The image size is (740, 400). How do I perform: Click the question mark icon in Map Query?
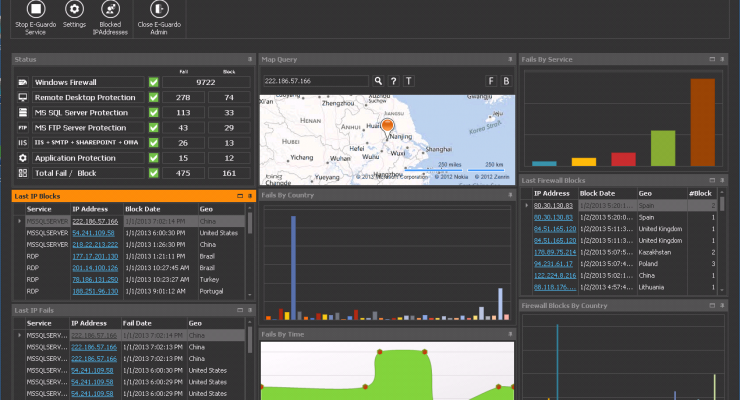[x=394, y=81]
